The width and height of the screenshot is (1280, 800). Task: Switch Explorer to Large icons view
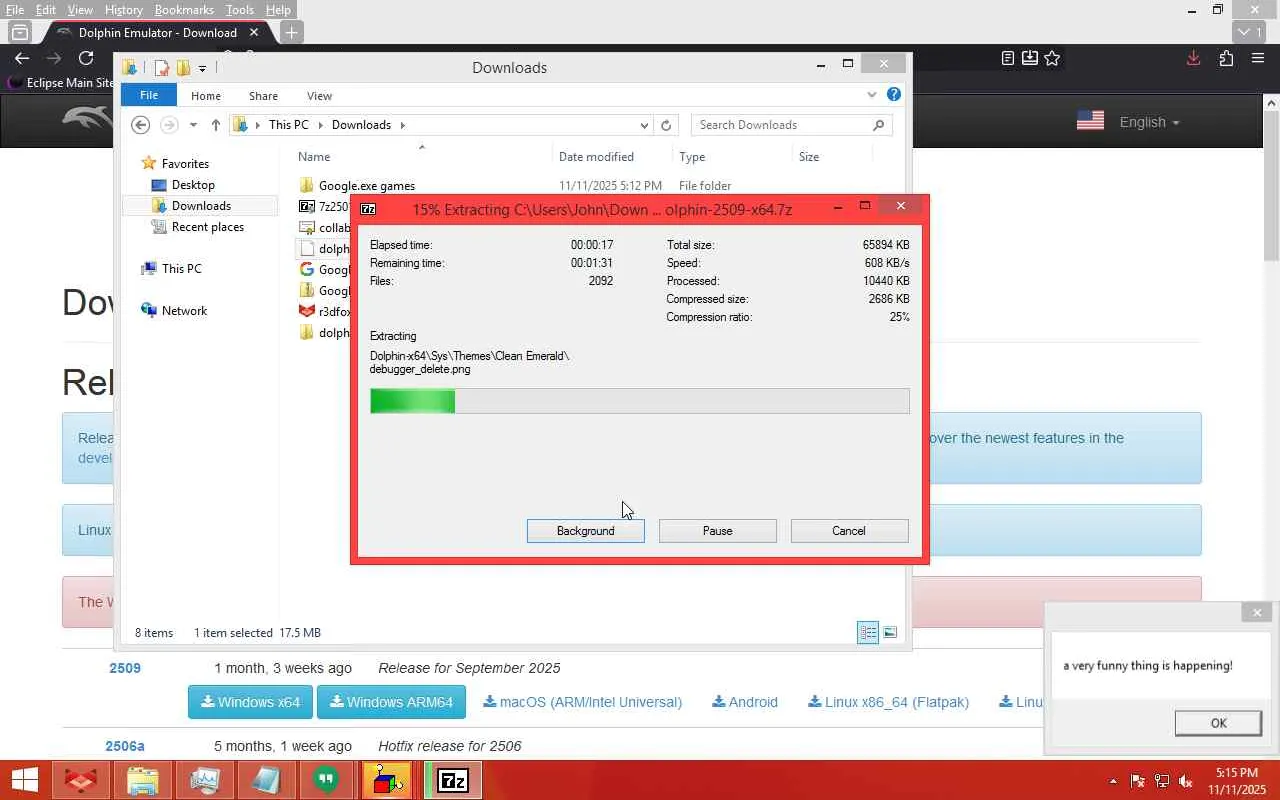tap(890, 632)
